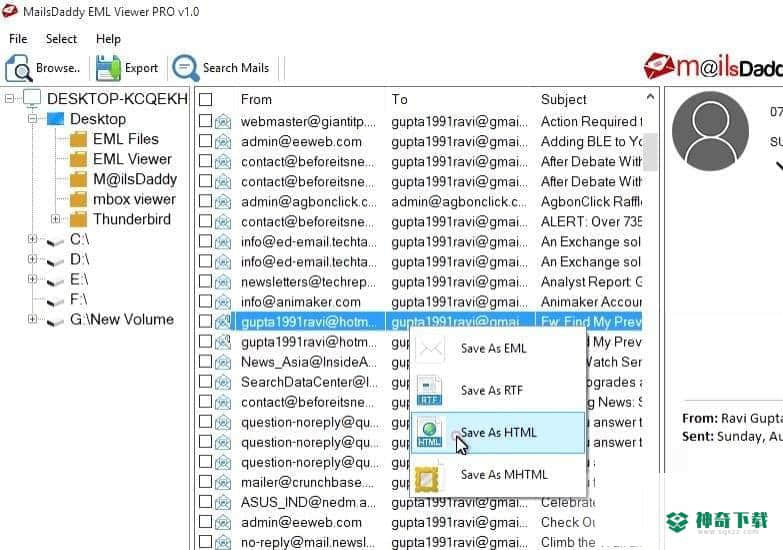
Task: Click mail icon for webmaster@giantitp email
Action: click(223, 121)
